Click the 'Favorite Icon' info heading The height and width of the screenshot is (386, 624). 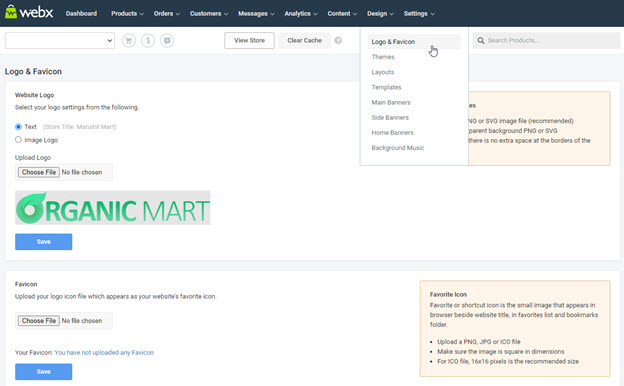click(448, 294)
